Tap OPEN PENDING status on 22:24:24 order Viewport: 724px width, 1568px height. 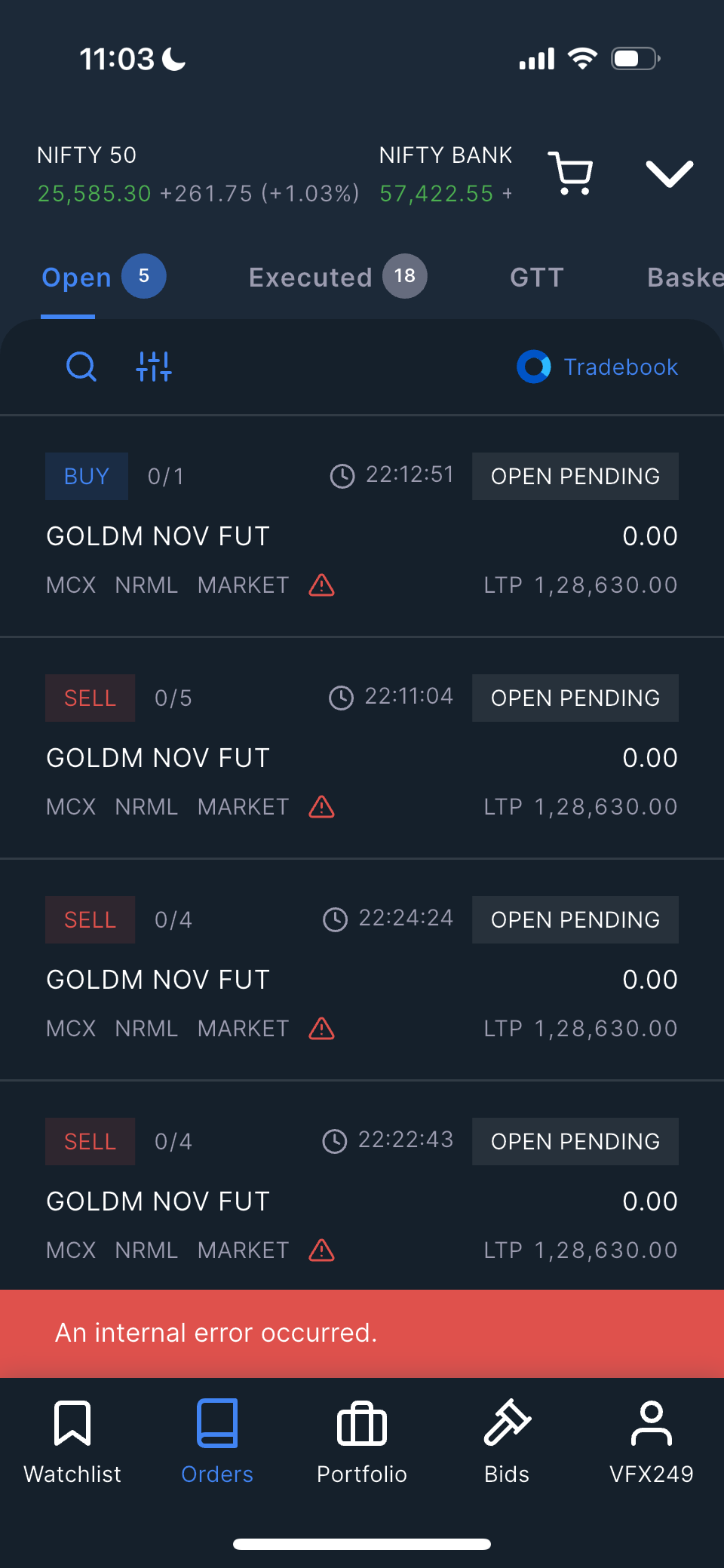pos(575,920)
